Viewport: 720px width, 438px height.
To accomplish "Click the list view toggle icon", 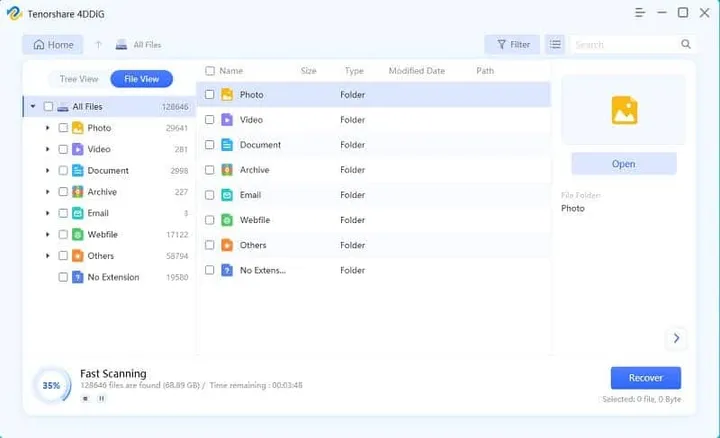I will (555, 44).
